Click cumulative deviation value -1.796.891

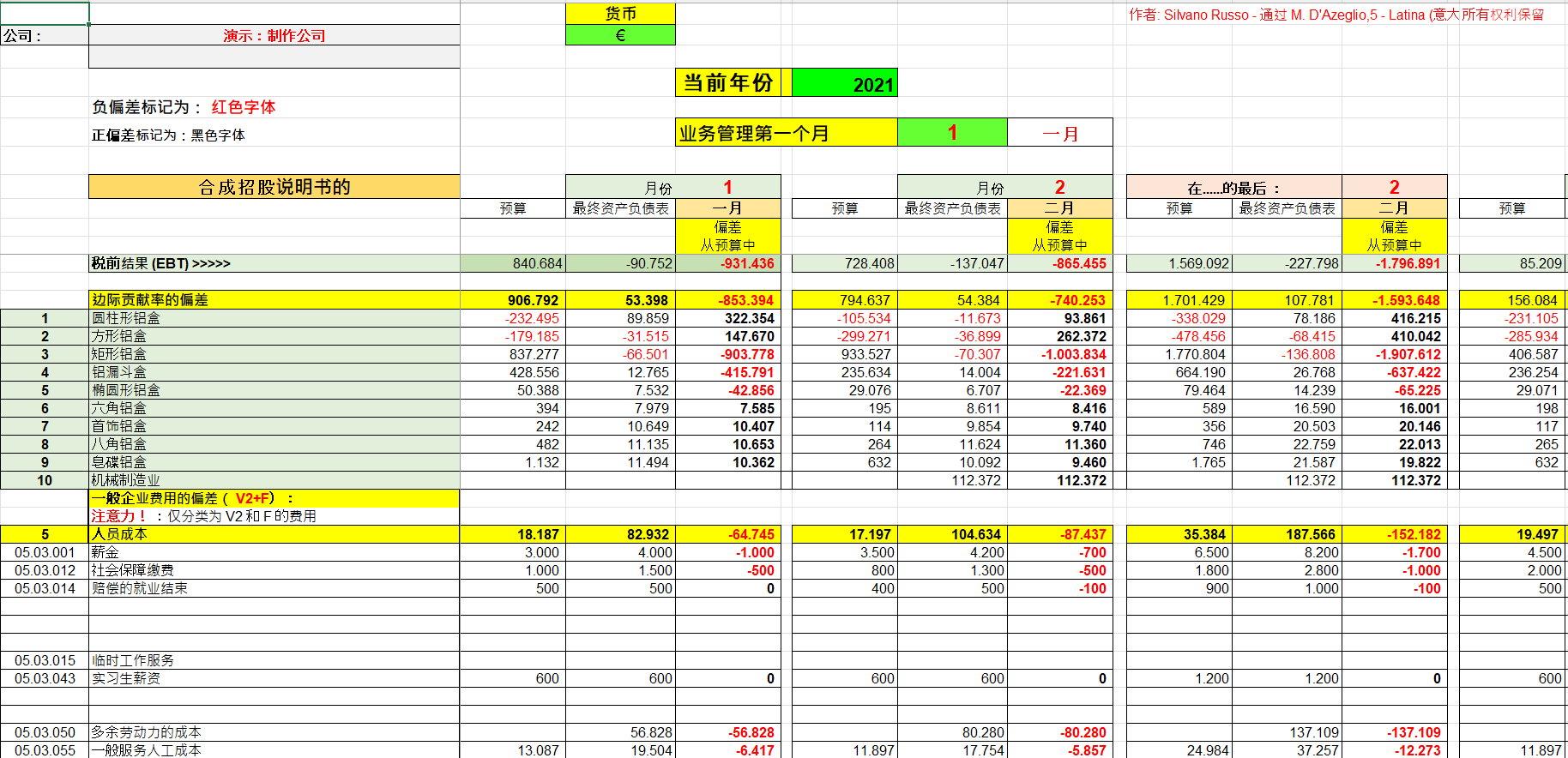(1395, 263)
